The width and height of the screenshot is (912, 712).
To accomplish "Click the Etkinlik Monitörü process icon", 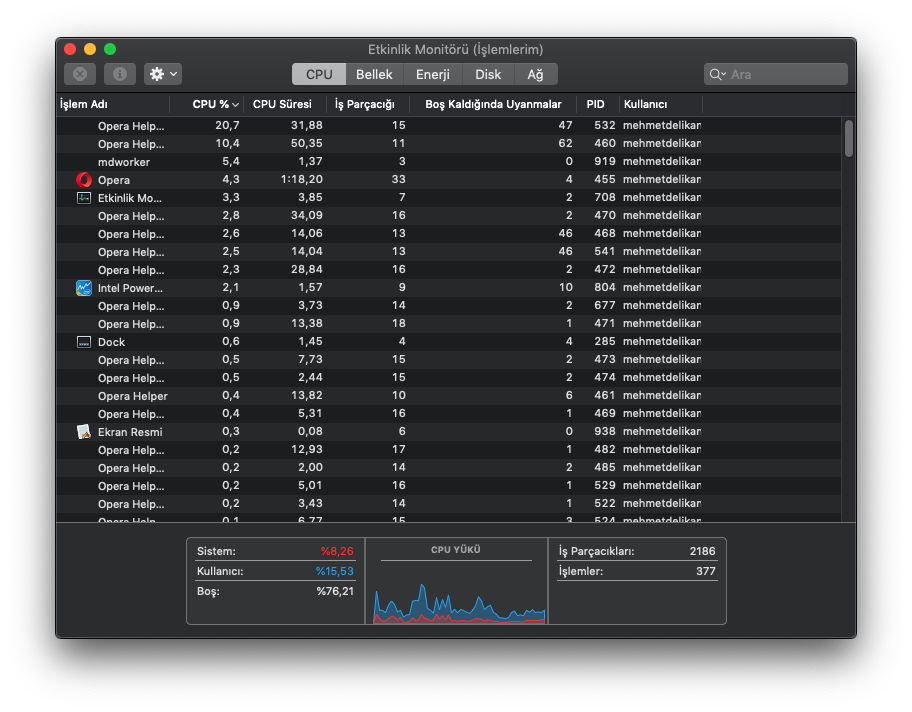I will [84, 198].
